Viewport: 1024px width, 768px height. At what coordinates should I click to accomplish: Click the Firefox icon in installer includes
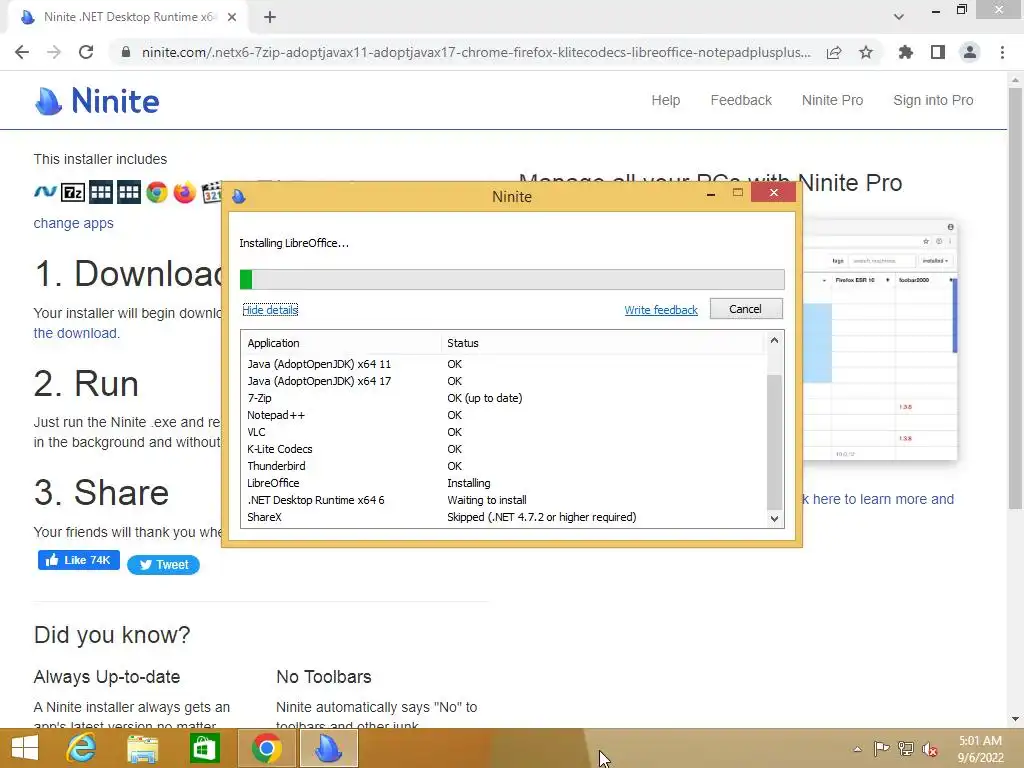click(185, 192)
